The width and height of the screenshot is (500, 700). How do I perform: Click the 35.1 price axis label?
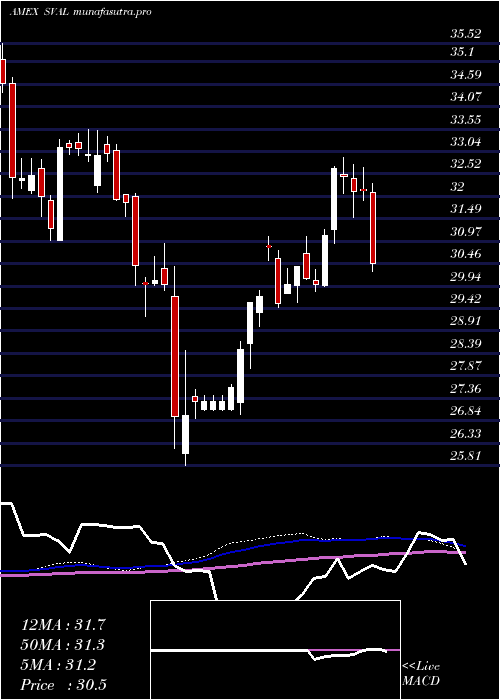[463, 52]
